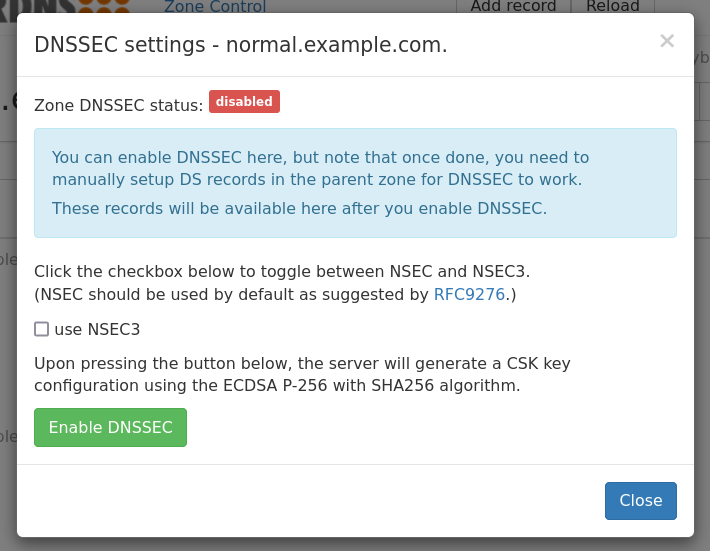Open the Zone Control link behind the dialog
This screenshot has width=710, height=551.
click(215, 7)
